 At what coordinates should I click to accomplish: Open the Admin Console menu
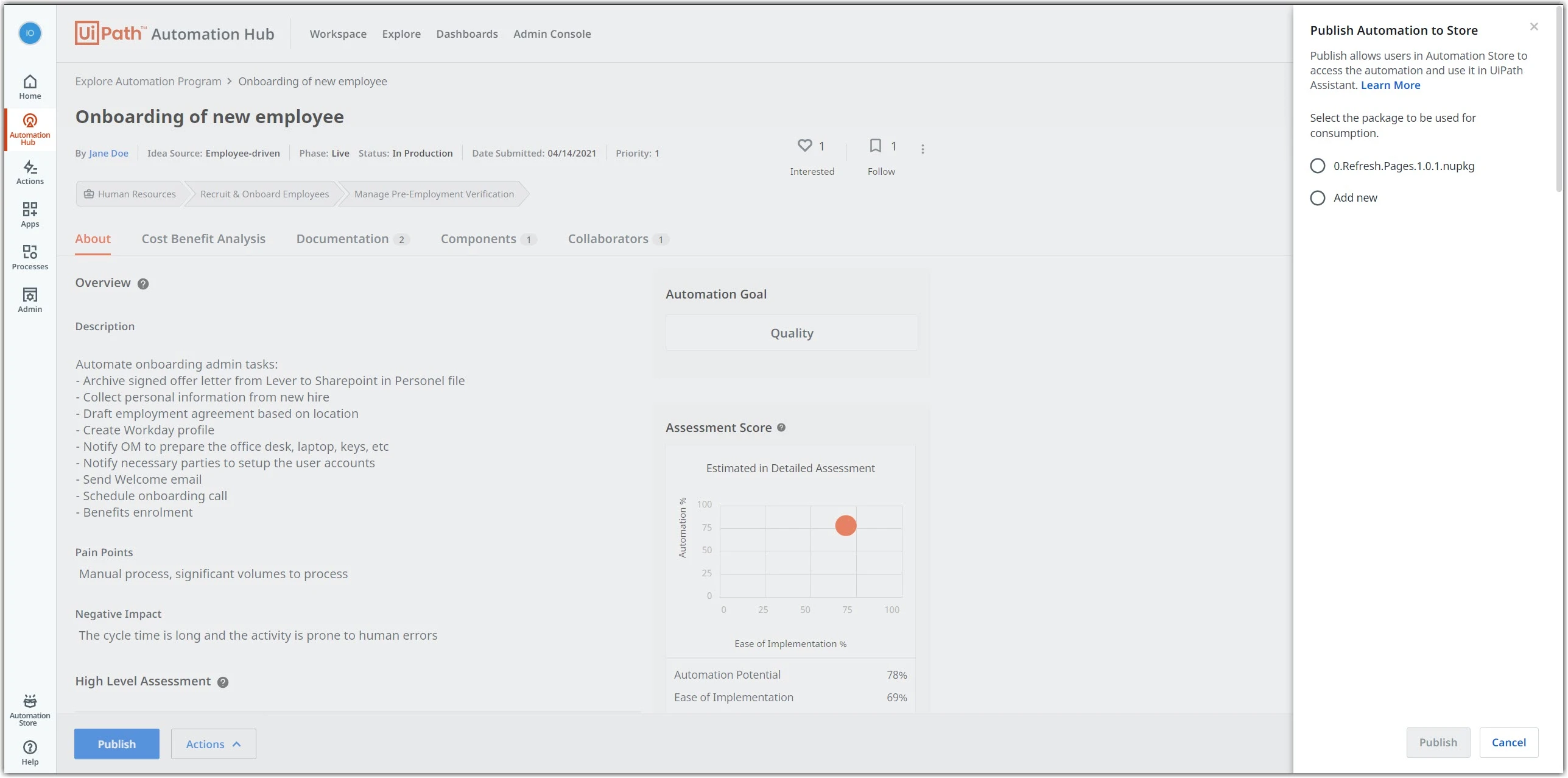[x=552, y=34]
